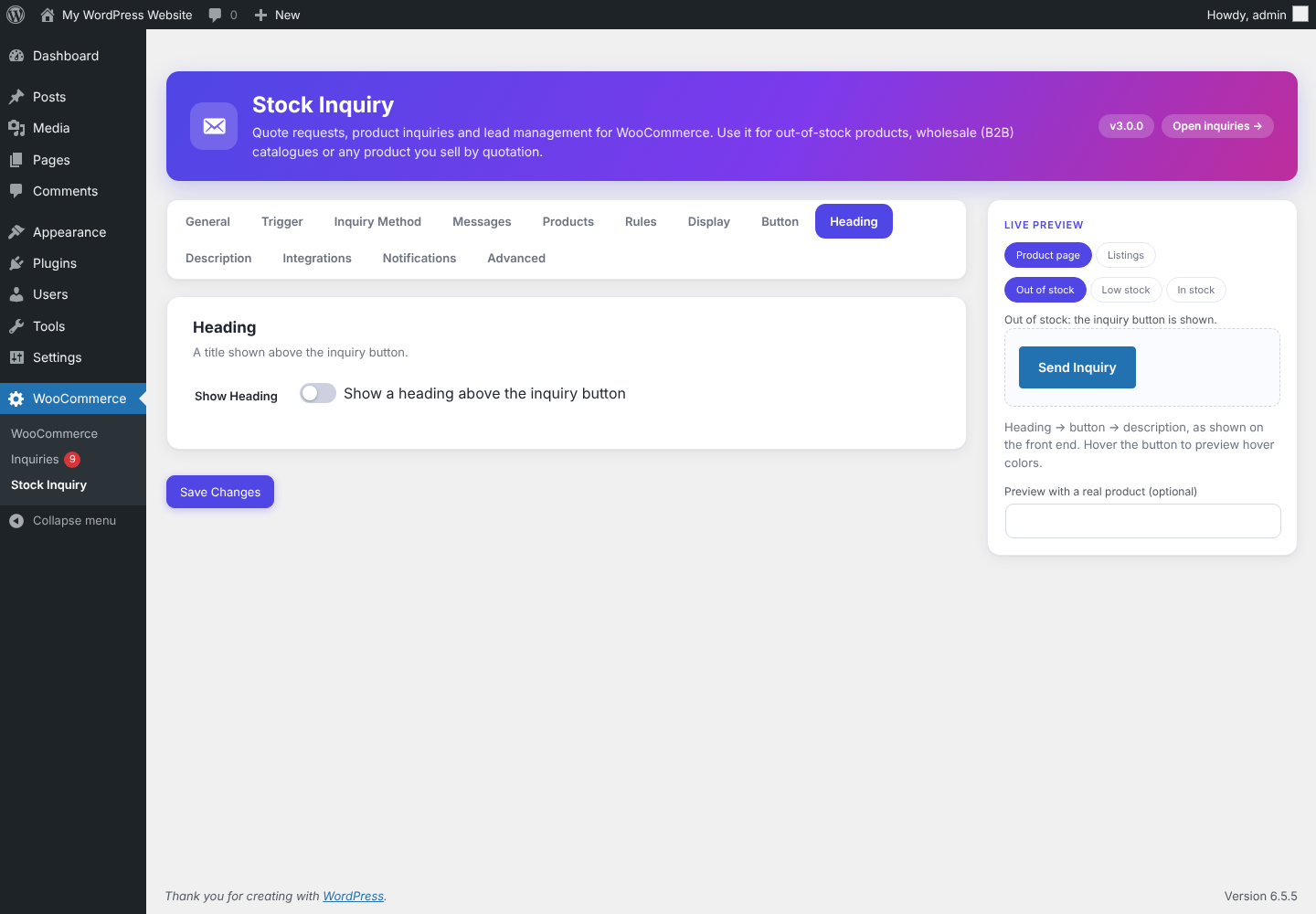Switch to the Advanced tab
This screenshot has height=914, width=1316.
coord(516,258)
